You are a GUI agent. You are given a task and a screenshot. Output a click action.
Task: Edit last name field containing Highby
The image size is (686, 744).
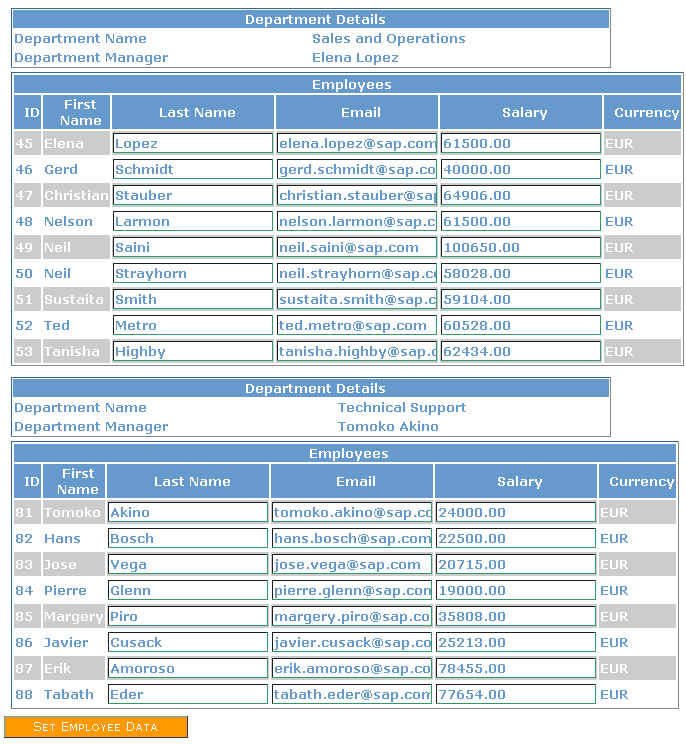click(x=193, y=352)
